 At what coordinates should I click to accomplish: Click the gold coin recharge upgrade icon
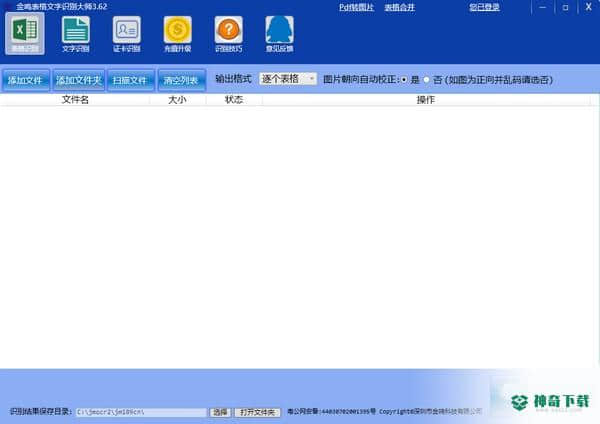(x=178, y=34)
